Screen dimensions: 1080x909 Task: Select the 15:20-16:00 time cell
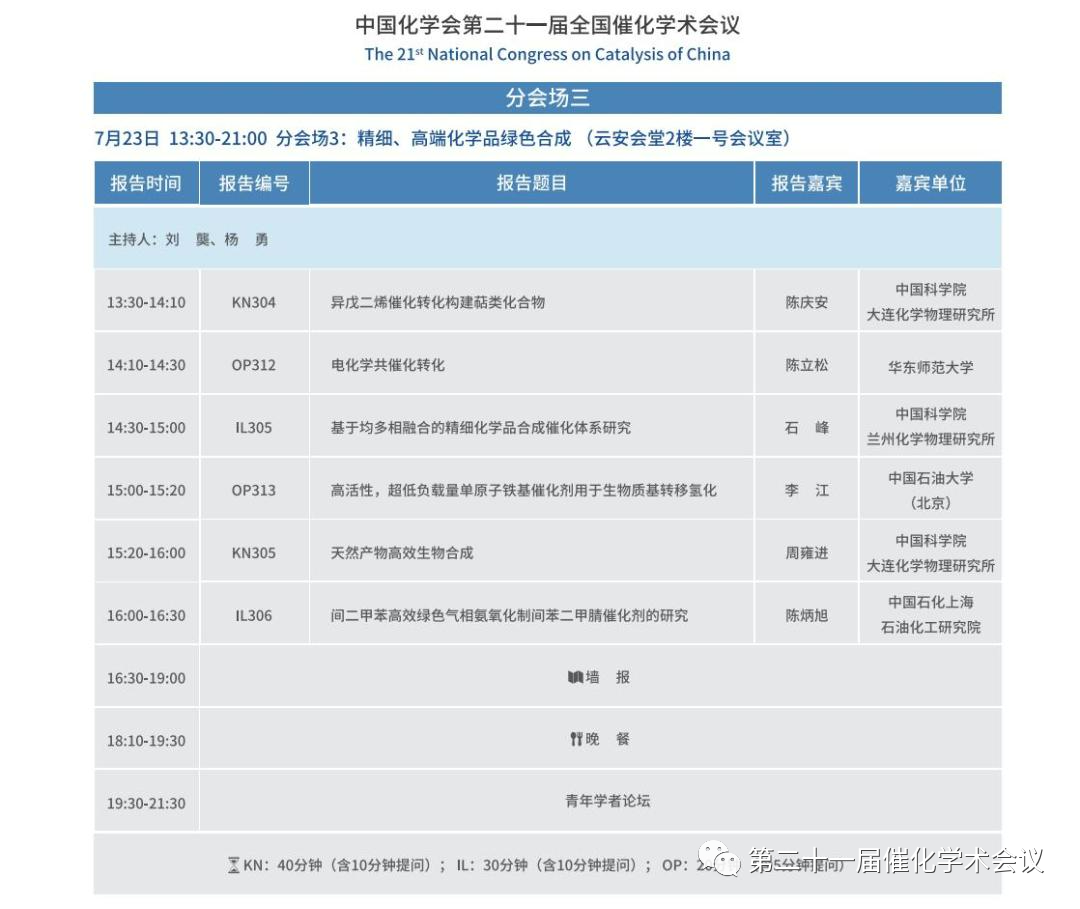point(146,553)
